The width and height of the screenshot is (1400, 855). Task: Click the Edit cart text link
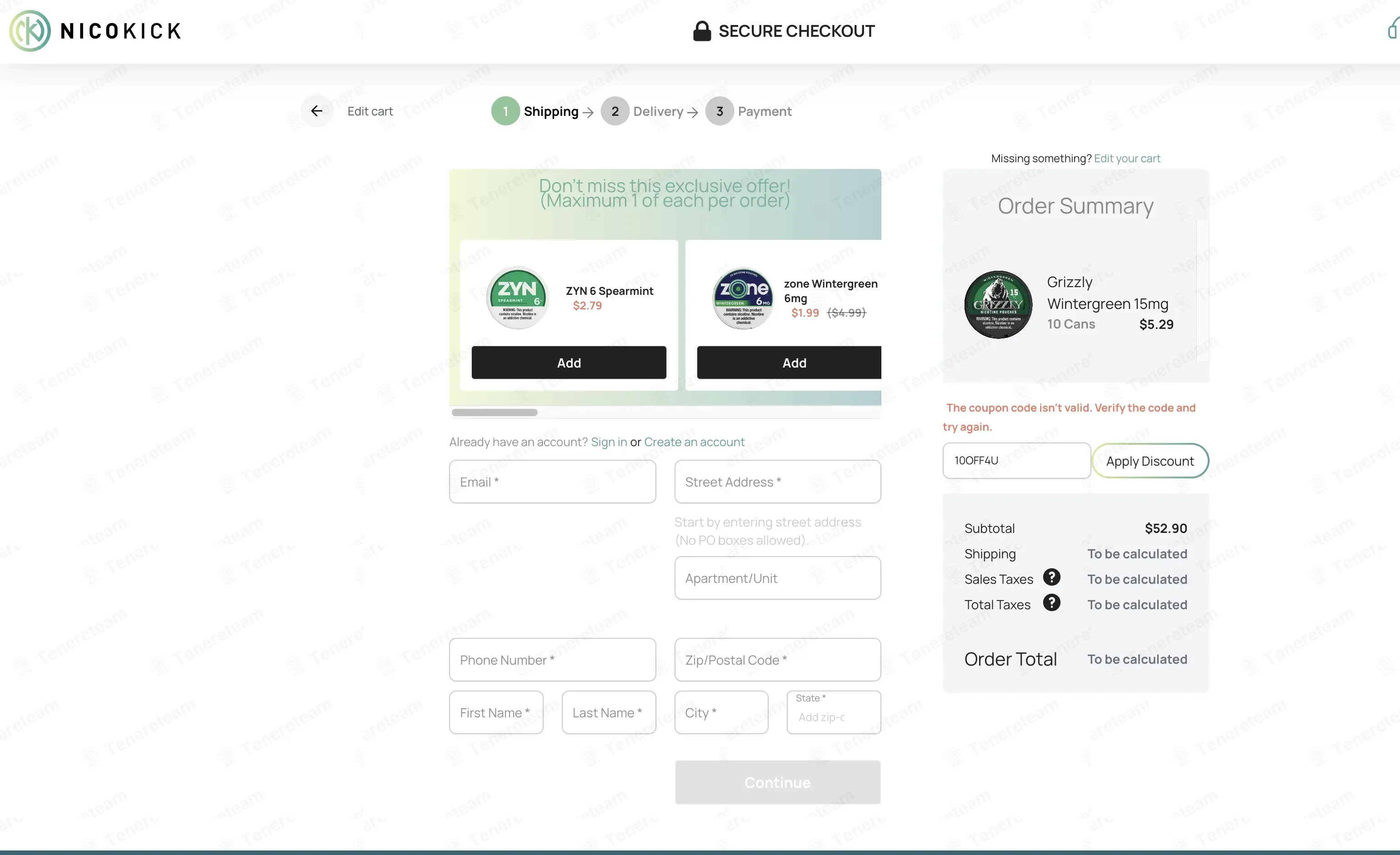pyautogui.click(x=370, y=111)
